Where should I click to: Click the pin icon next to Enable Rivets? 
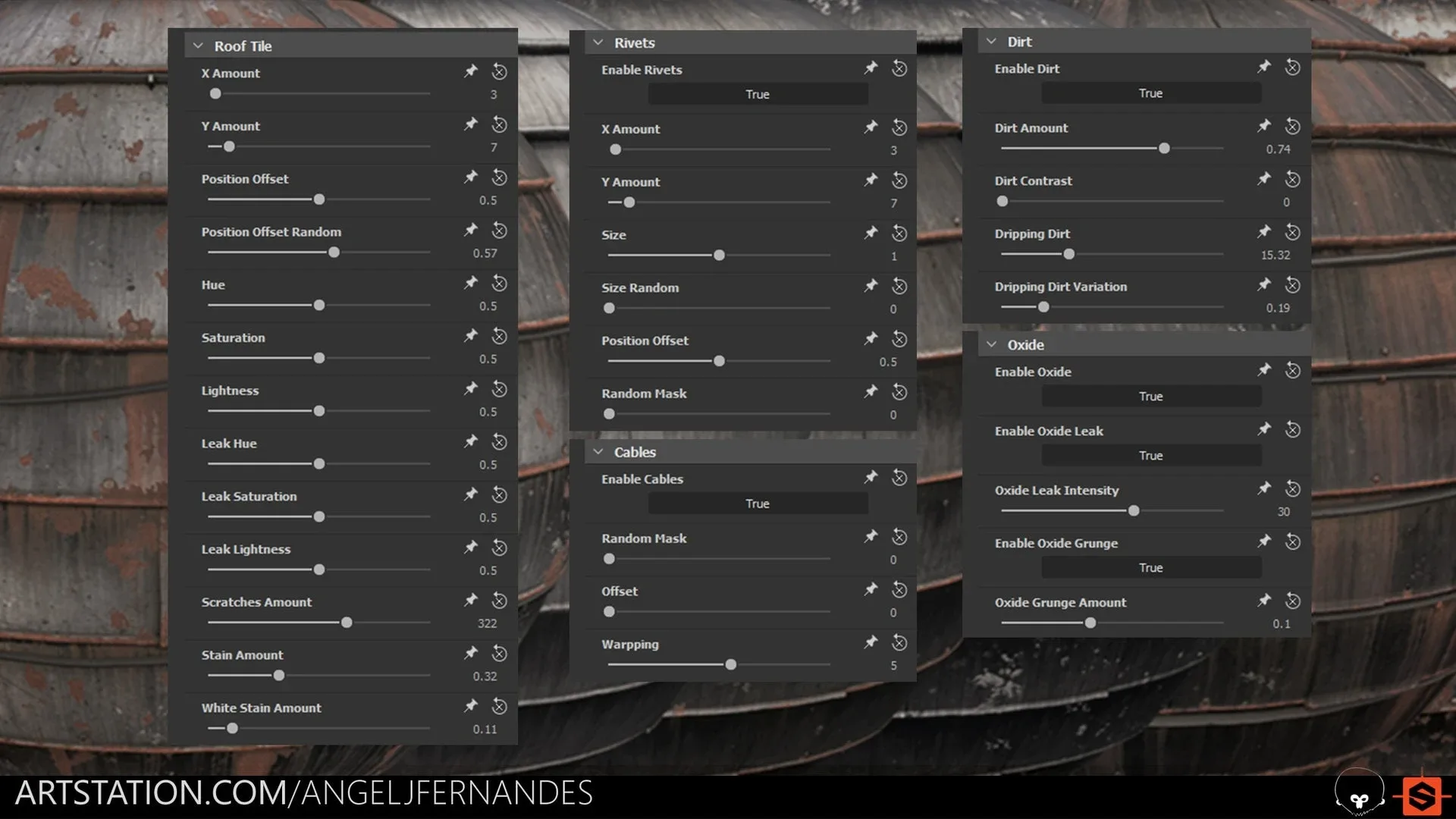[870, 68]
